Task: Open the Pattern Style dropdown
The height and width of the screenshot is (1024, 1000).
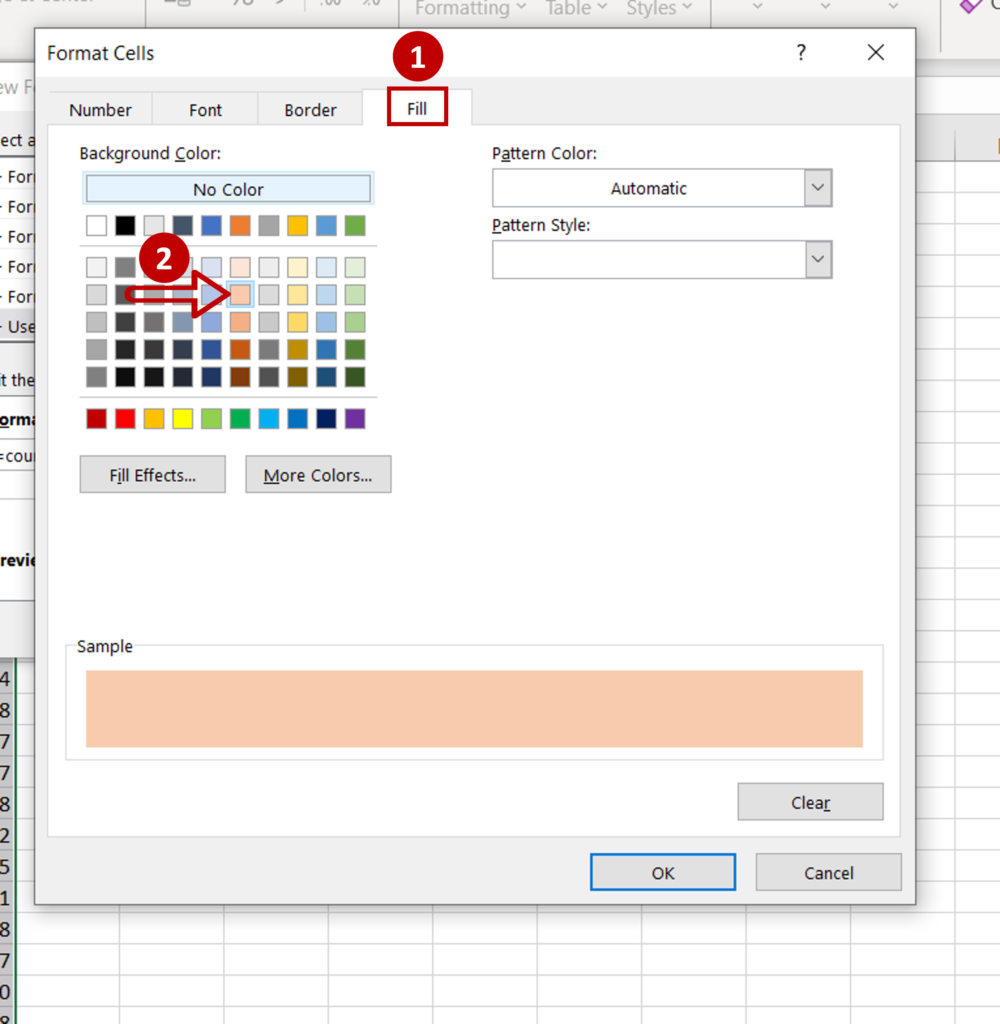Action: point(817,260)
